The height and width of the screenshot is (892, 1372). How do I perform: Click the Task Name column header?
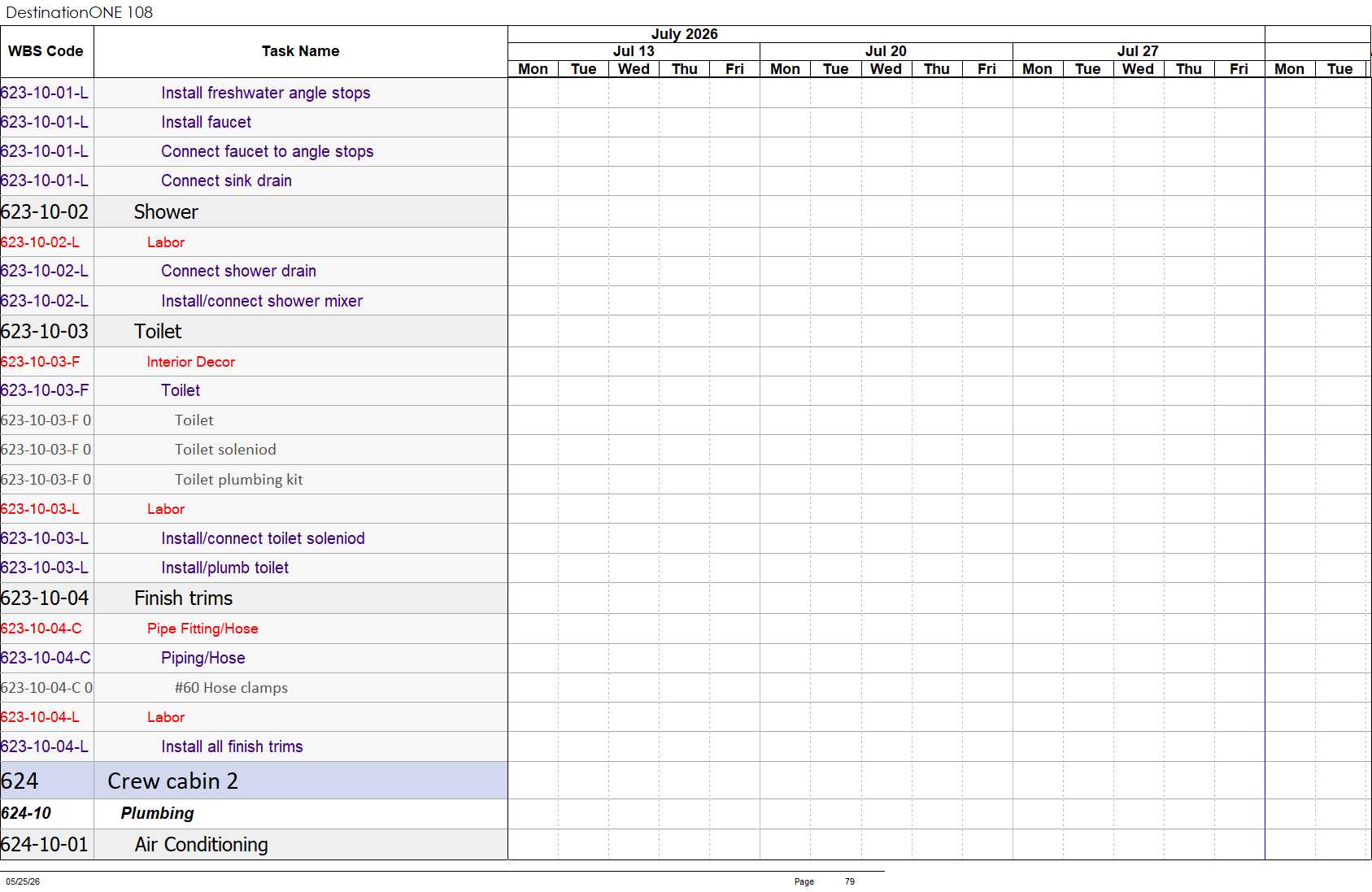[300, 51]
